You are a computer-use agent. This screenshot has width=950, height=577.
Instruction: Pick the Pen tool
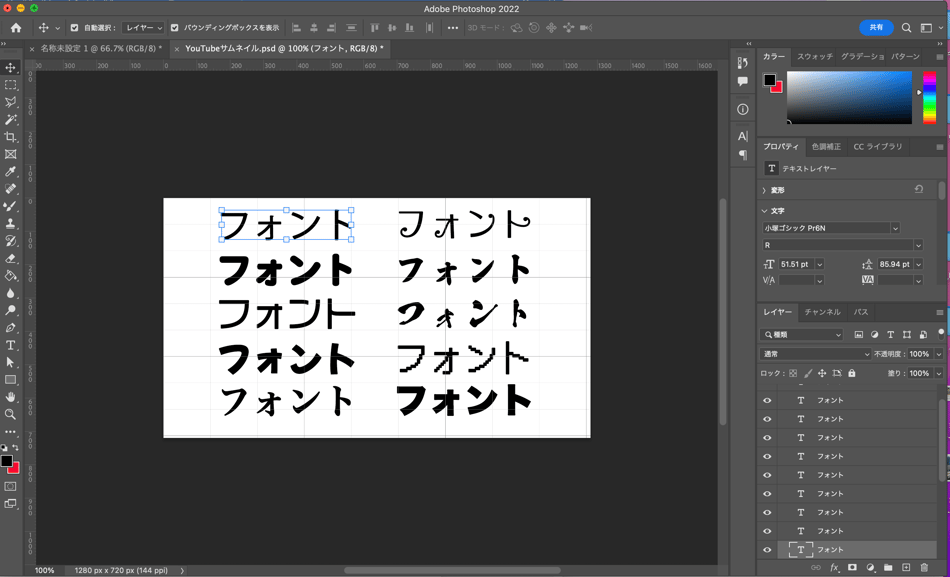pyautogui.click(x=11, y=328)
